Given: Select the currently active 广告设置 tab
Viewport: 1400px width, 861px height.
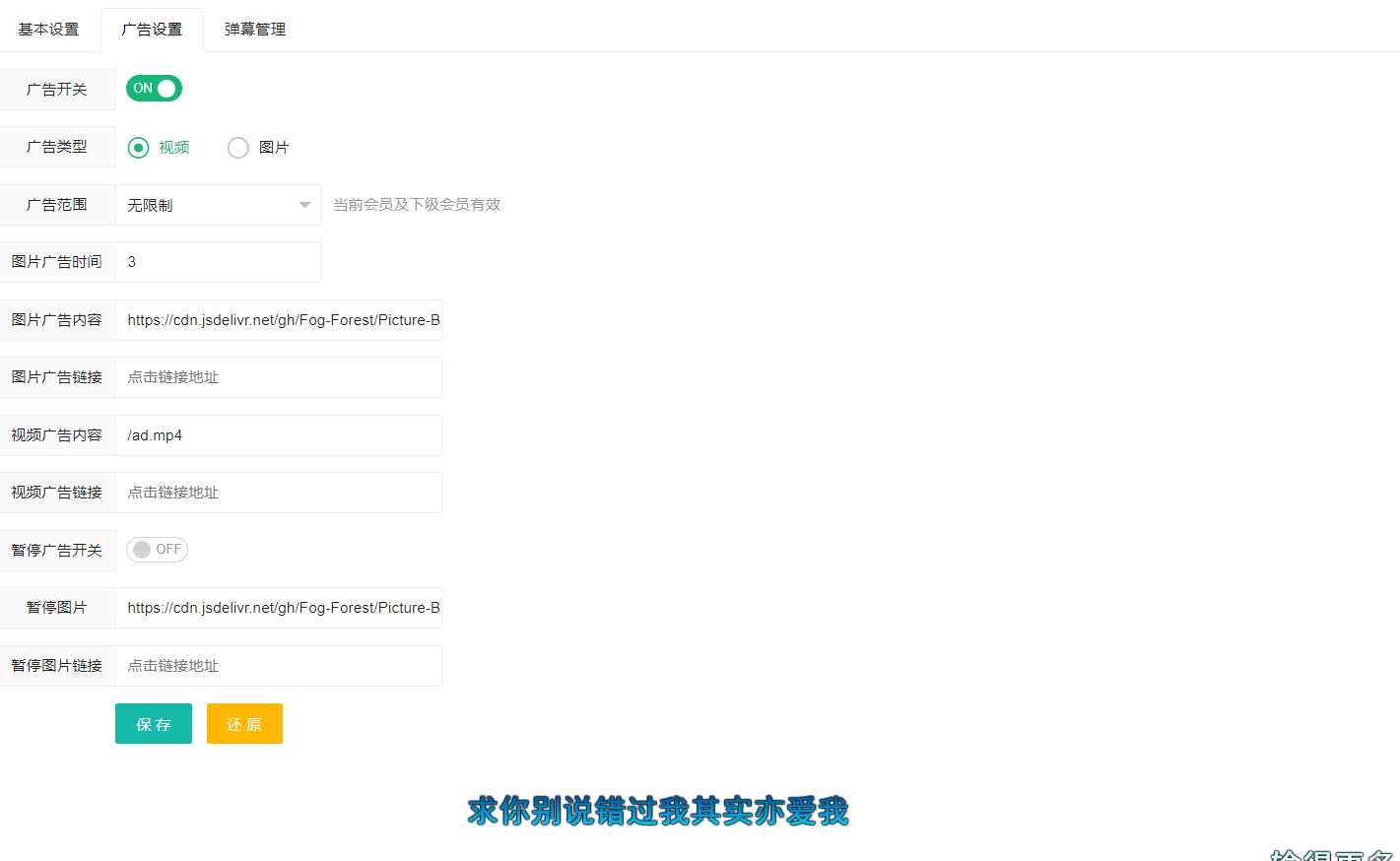Looking at the screenshot, I should point(152,29).
